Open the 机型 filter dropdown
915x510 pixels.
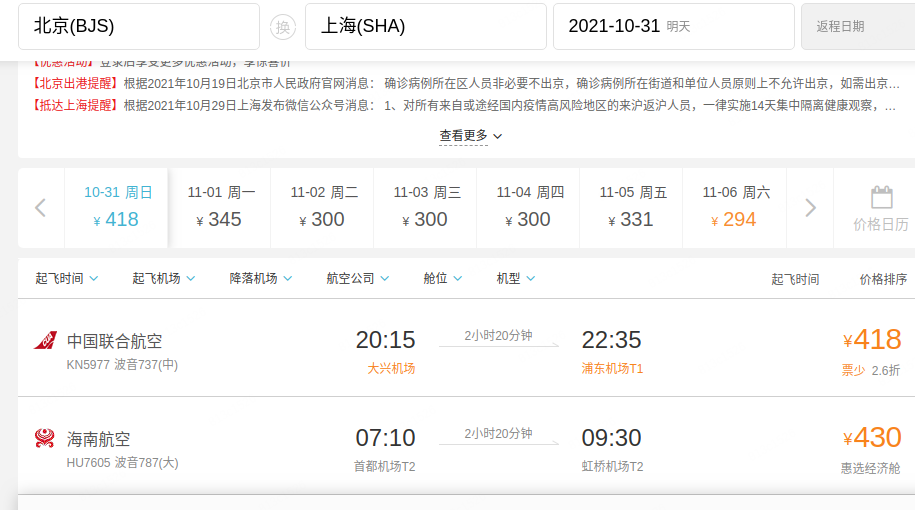[515, 278]
